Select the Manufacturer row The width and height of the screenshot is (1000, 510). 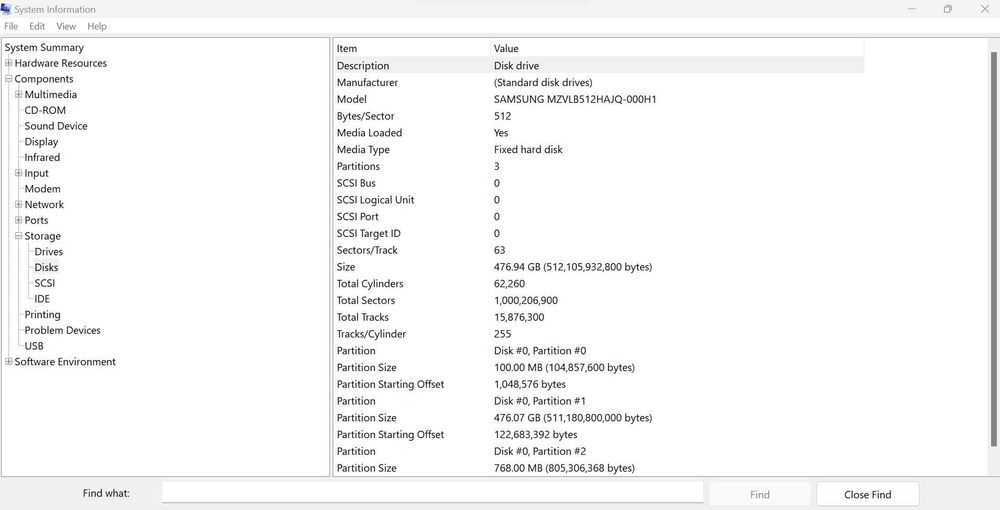pyautogui.click(x=599, y=82)
